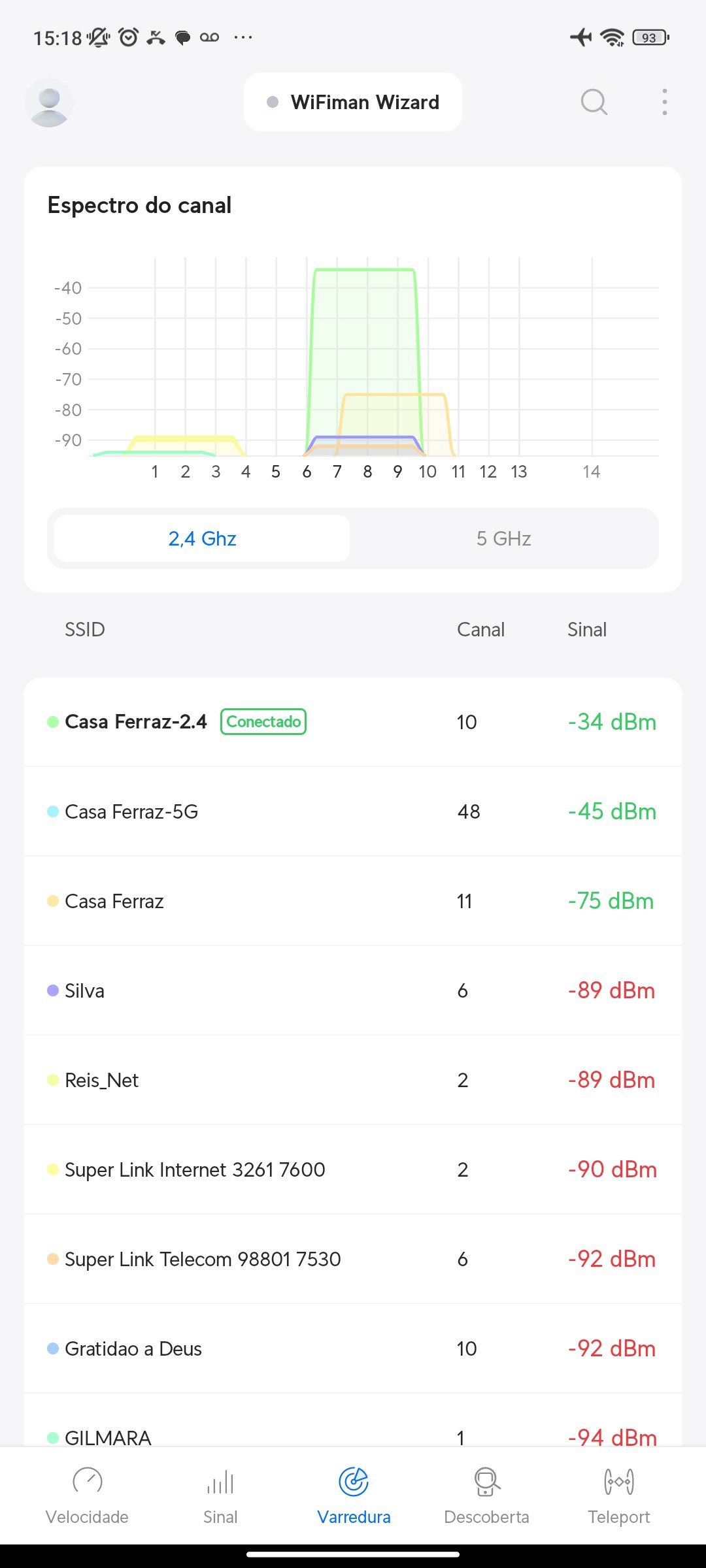Switch spectrum to 5 GHz band
Viewport: 706px width, 1568px height.
pos(503,538)
